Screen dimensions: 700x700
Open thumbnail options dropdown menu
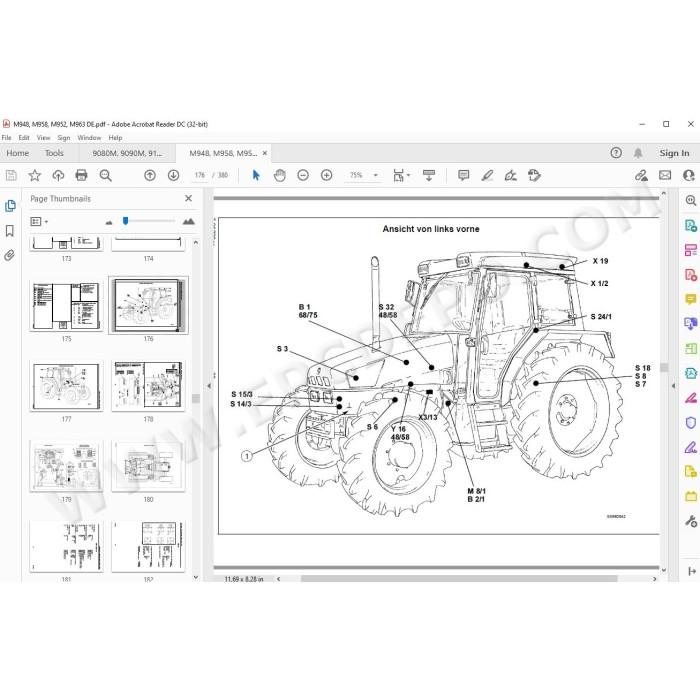39,221
